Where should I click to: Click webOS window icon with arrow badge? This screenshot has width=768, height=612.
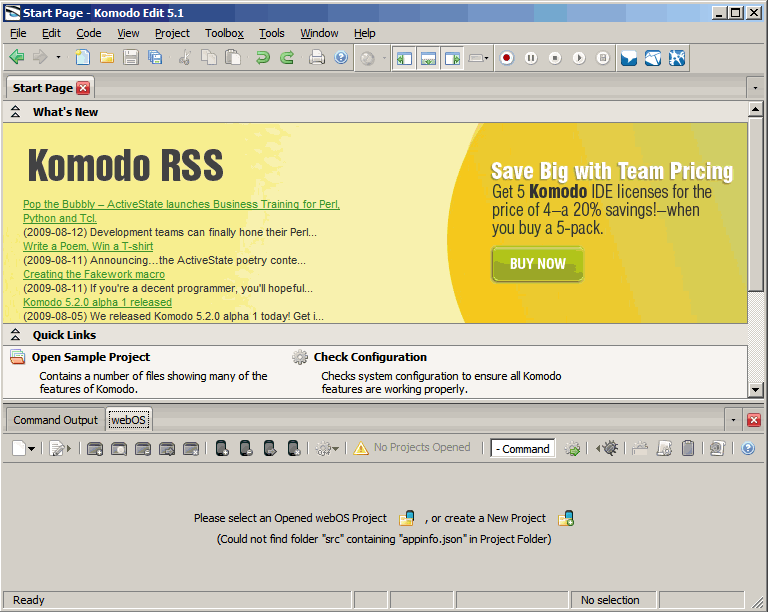(167, 448)
